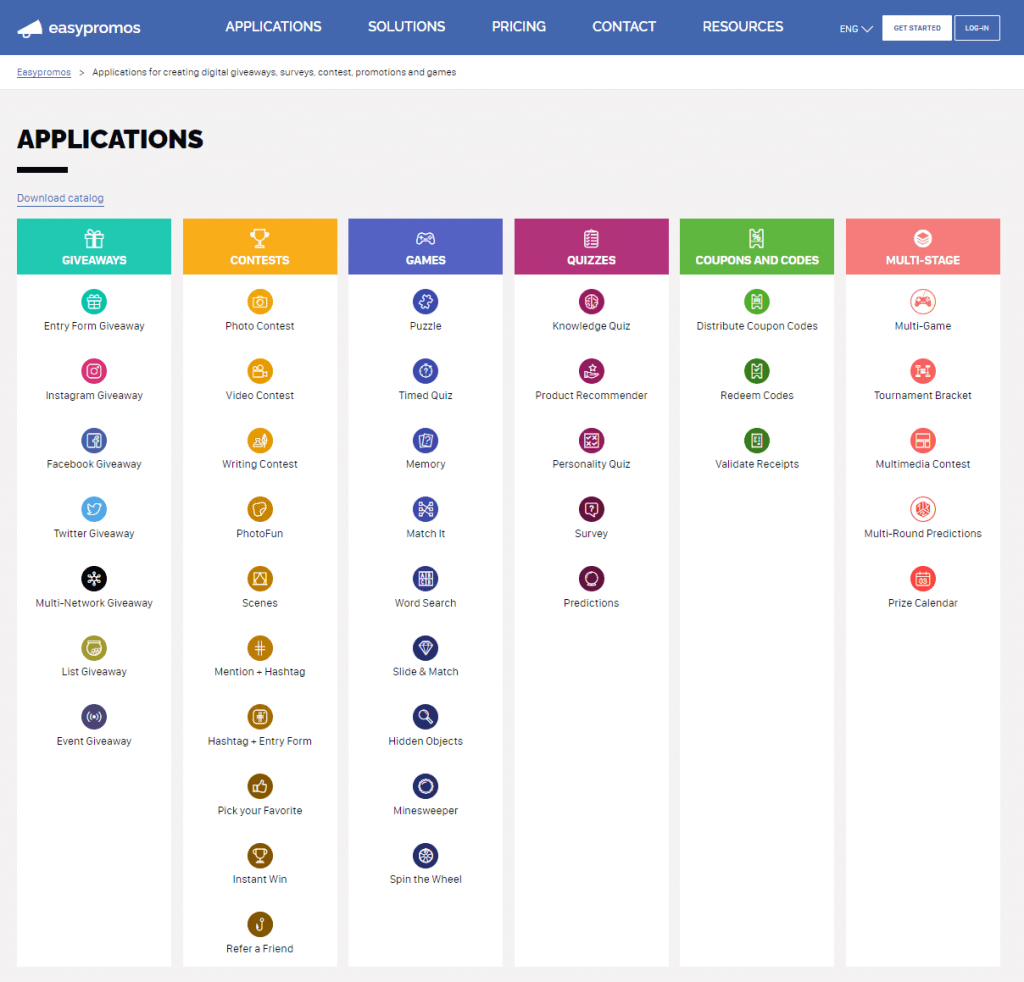Open the Puzzle piece icon
Screen dimensions: 1024x982
(426, 302)
